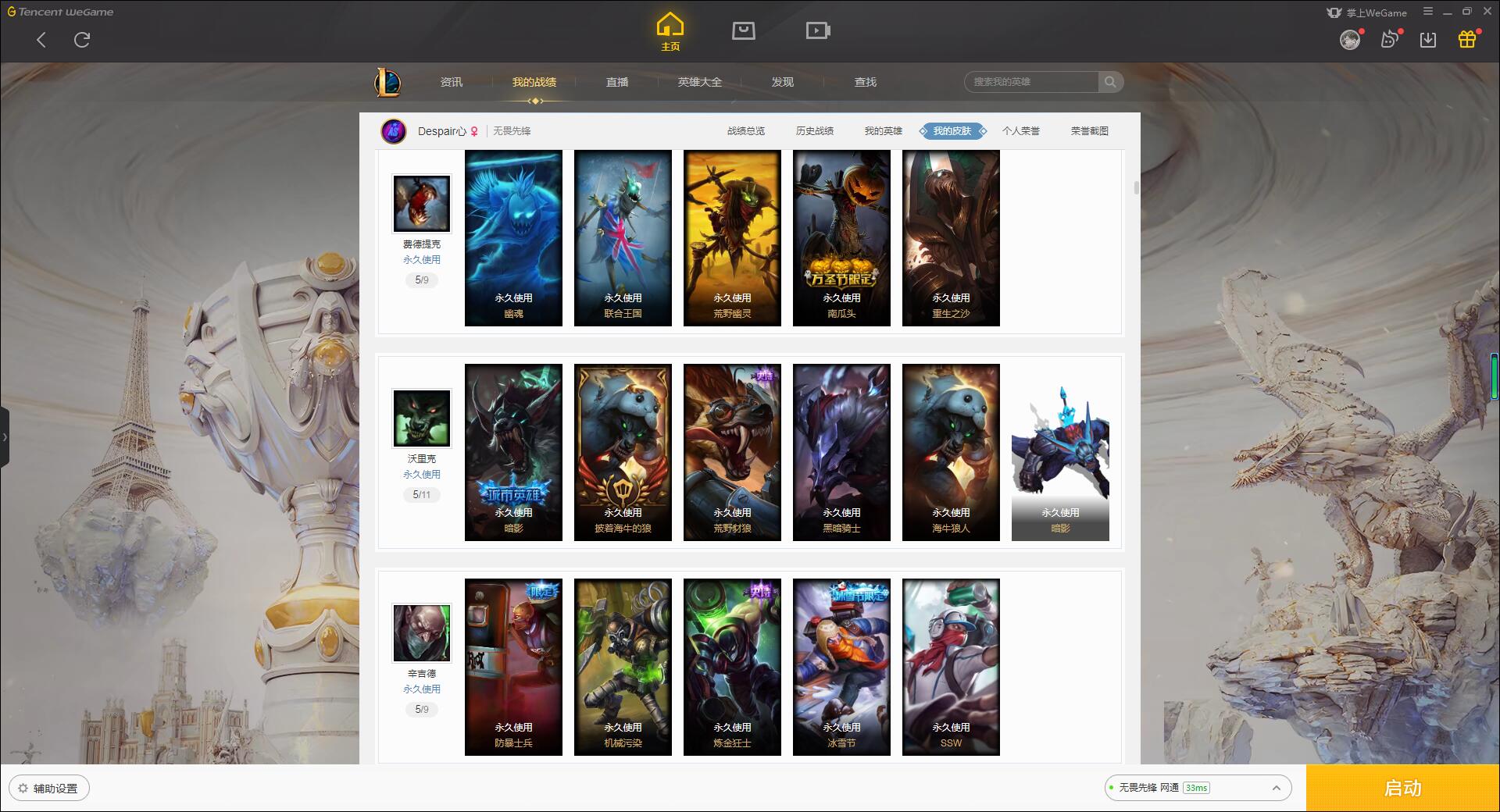The width and height of the screenshot is (1500, 812).
Task: Open the video live icon in top bar
Action: [818, 30]
